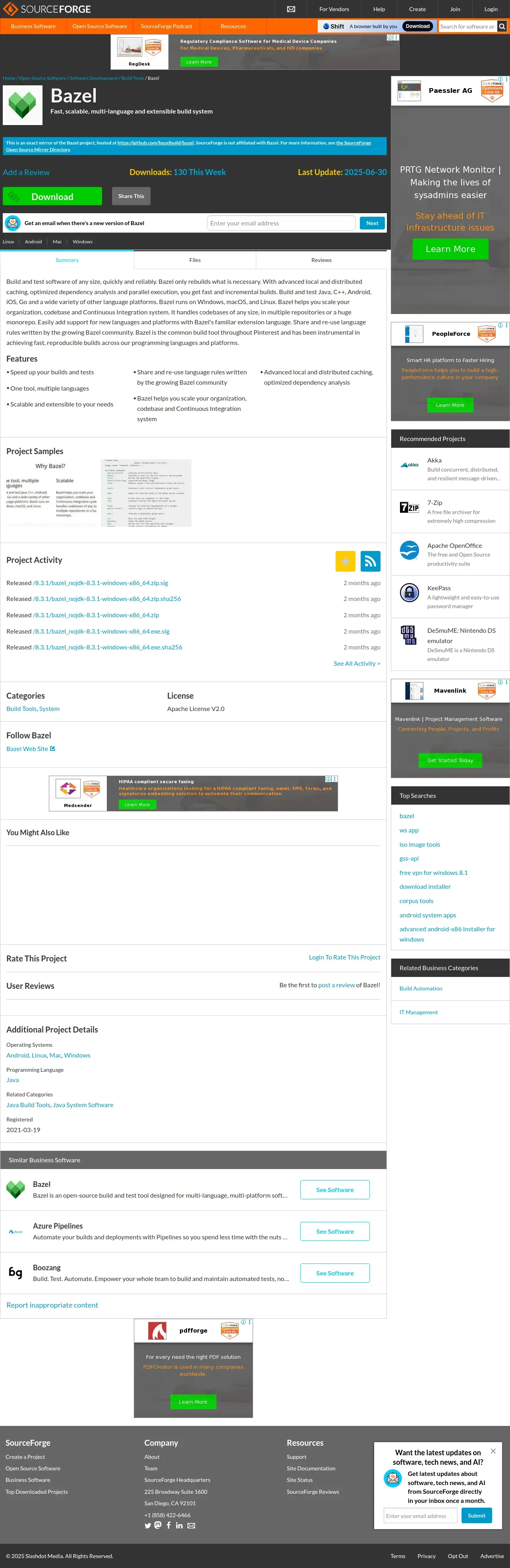510x1568 pixels.
Task: Open the LinkedIn icon in the footer
Action: click(179, 1526)
